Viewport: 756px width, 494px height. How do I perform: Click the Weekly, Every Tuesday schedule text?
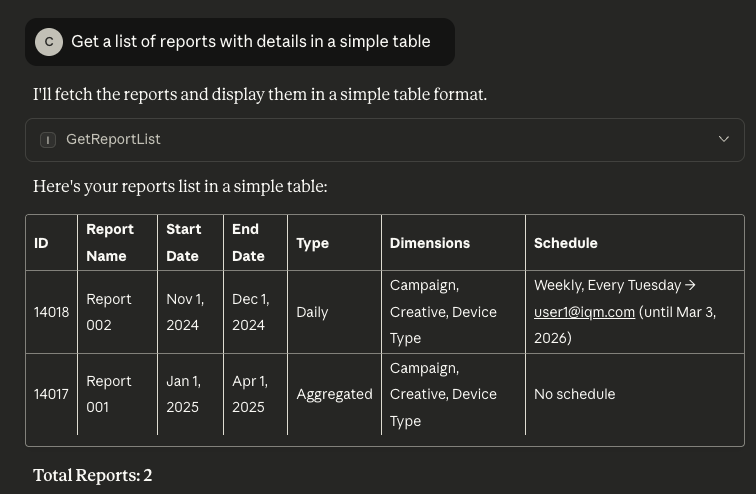pos(607,285)
